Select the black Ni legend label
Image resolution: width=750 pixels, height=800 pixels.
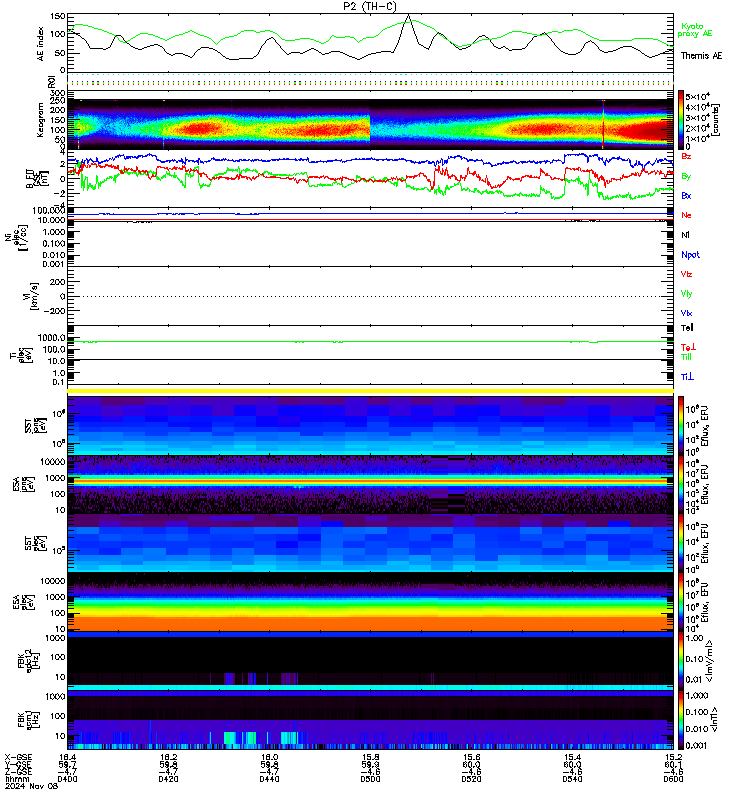click(x=685, y=235)
